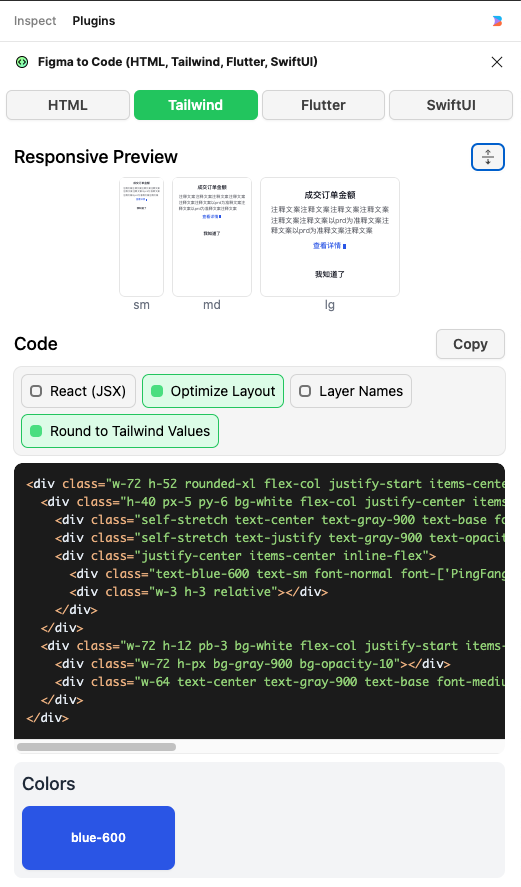Click the lg responsive preview thumbnail
Screen dimensions: 521x887
(330, 237)
